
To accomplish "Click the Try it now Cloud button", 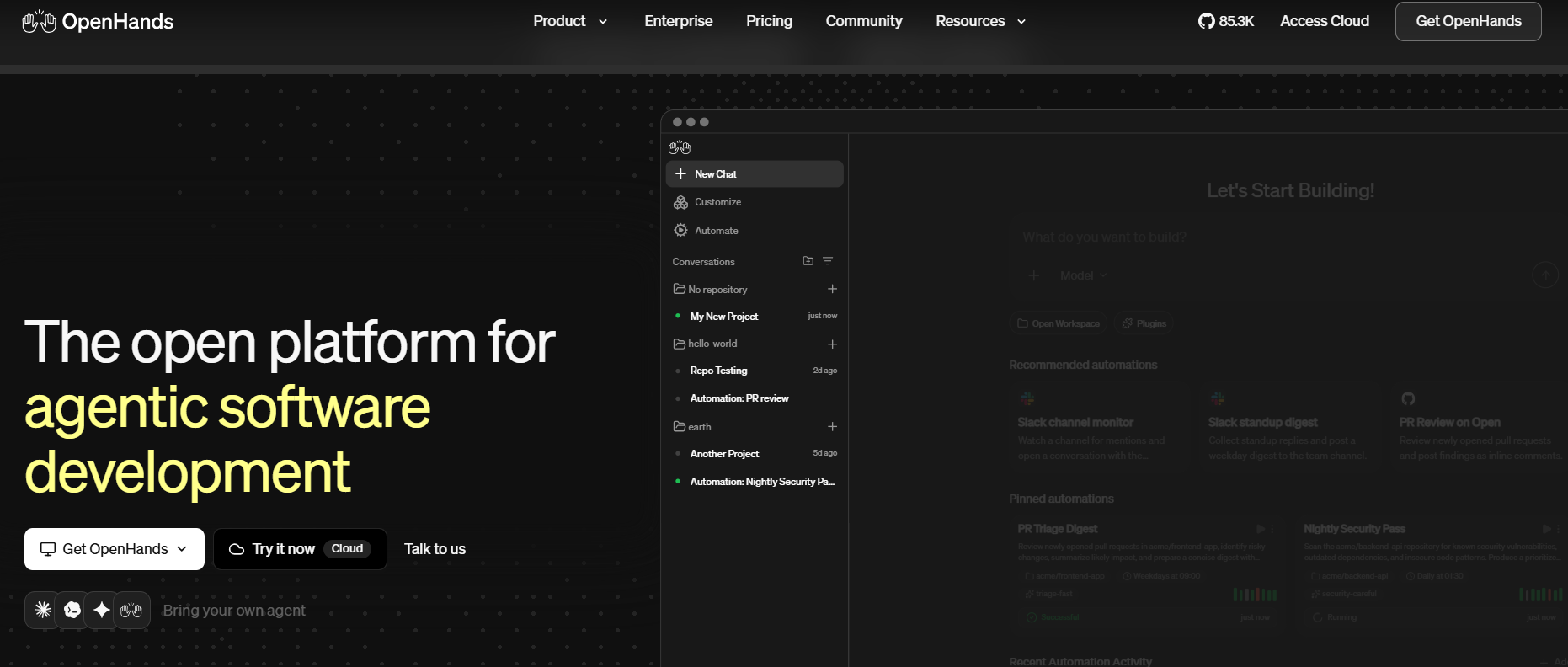I will point(301,549).
